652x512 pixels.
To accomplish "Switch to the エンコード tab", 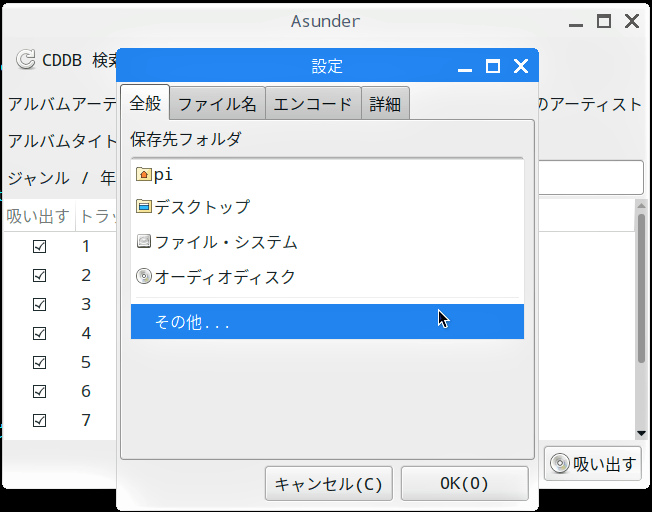I will click(x=313, y=104).
